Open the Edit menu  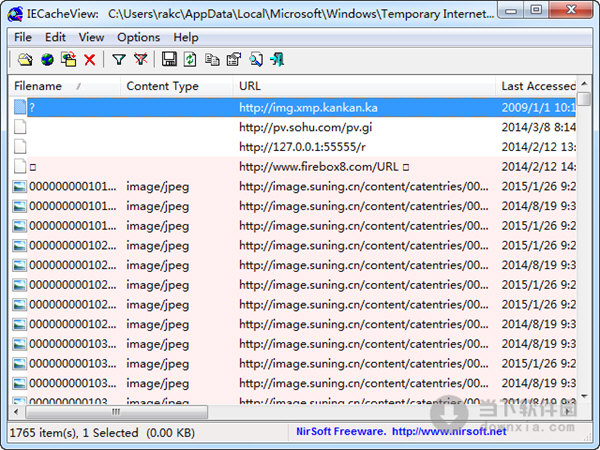point(55,38)
